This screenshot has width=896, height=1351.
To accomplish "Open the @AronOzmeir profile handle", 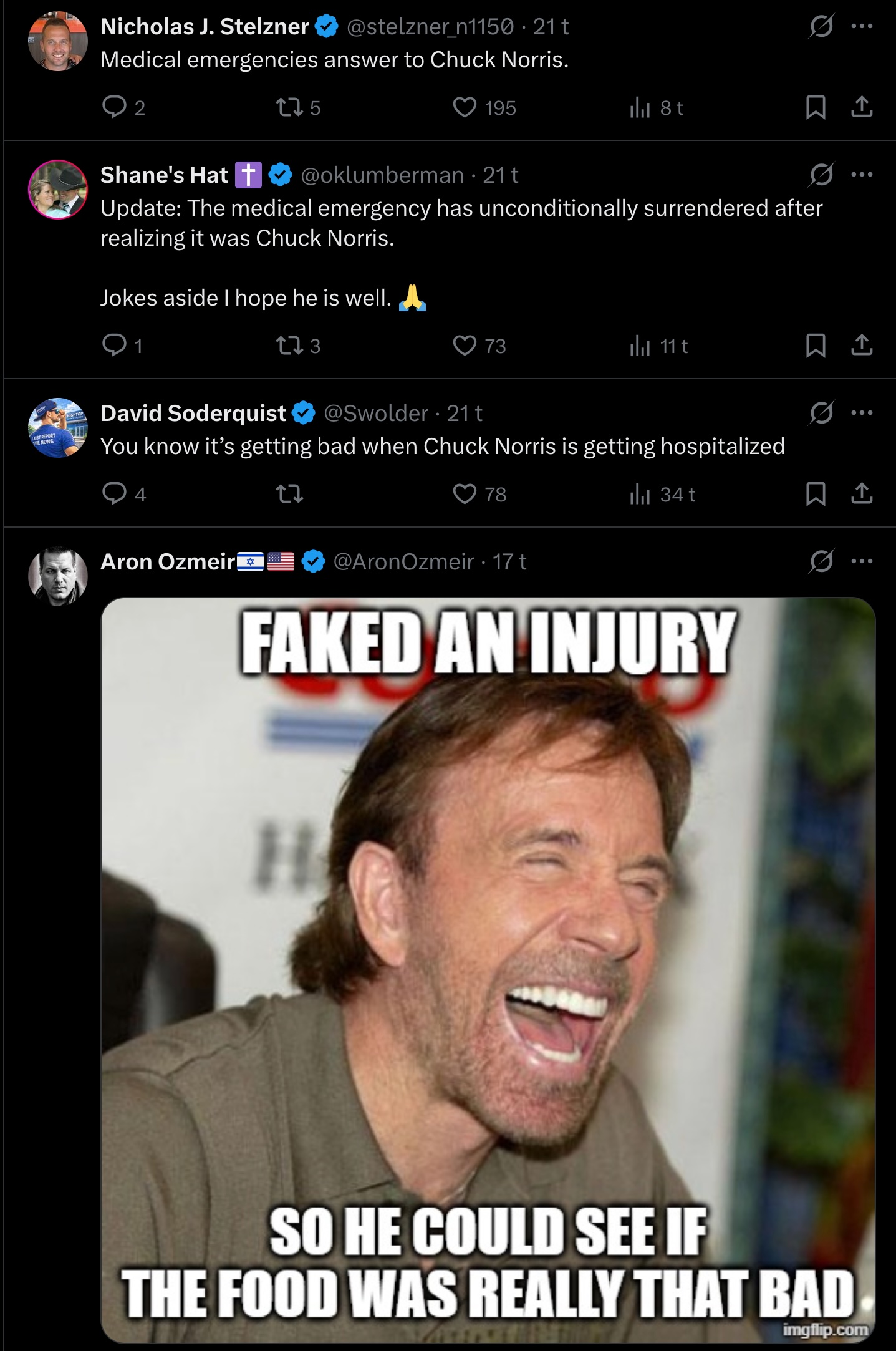I will pos(403,562).
